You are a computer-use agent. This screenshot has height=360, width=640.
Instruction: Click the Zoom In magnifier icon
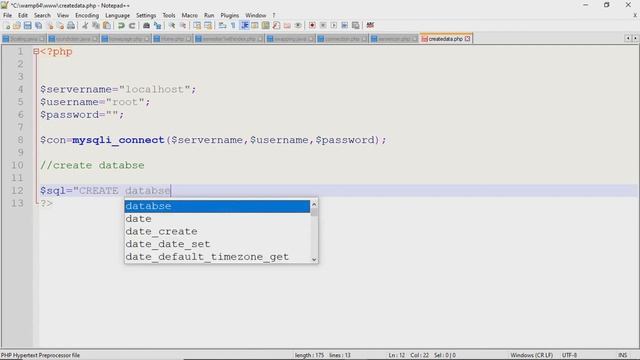point(172,26)
